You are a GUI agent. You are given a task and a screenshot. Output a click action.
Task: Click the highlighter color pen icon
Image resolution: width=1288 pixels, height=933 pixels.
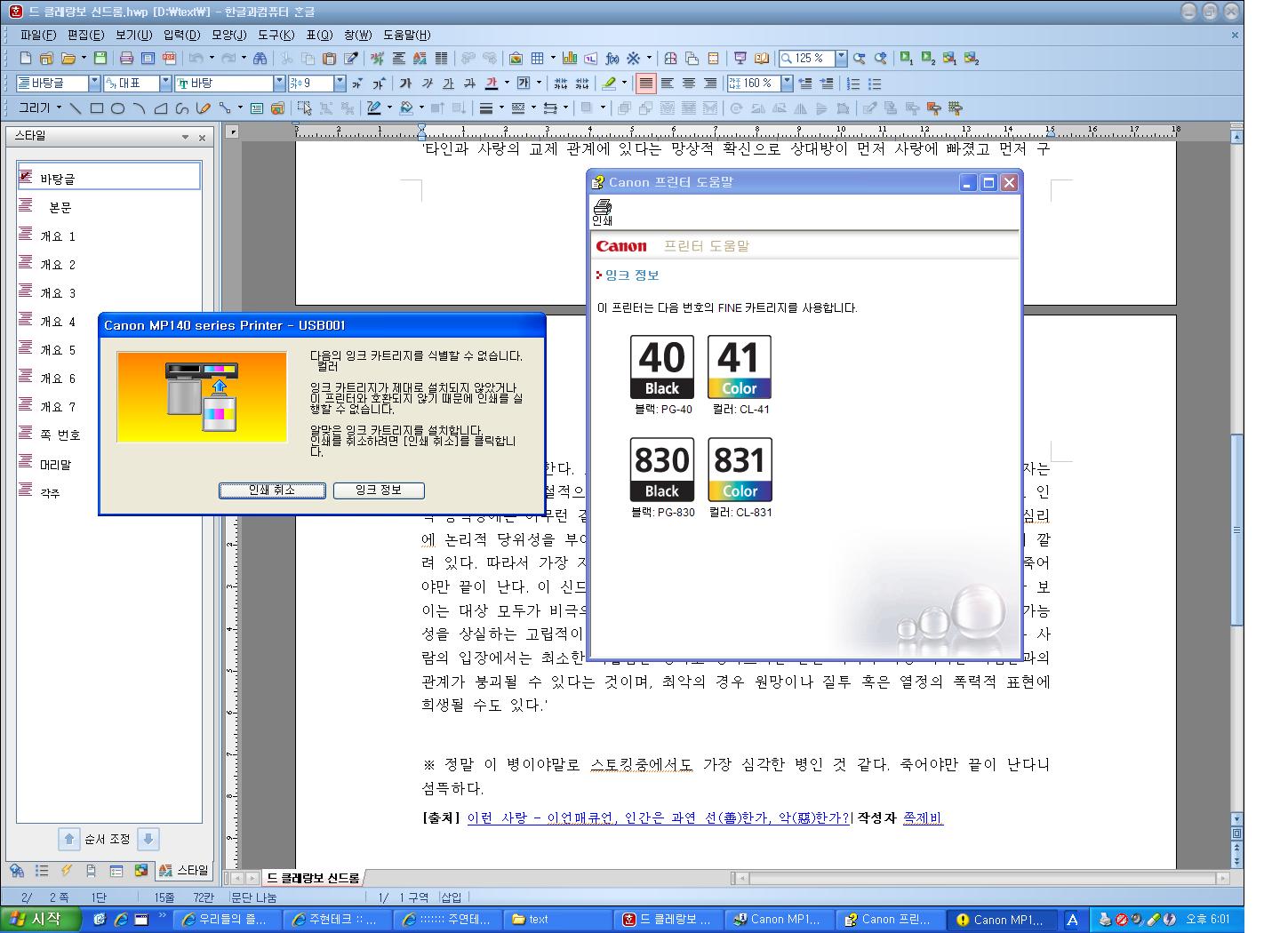(x=609, y=84)
